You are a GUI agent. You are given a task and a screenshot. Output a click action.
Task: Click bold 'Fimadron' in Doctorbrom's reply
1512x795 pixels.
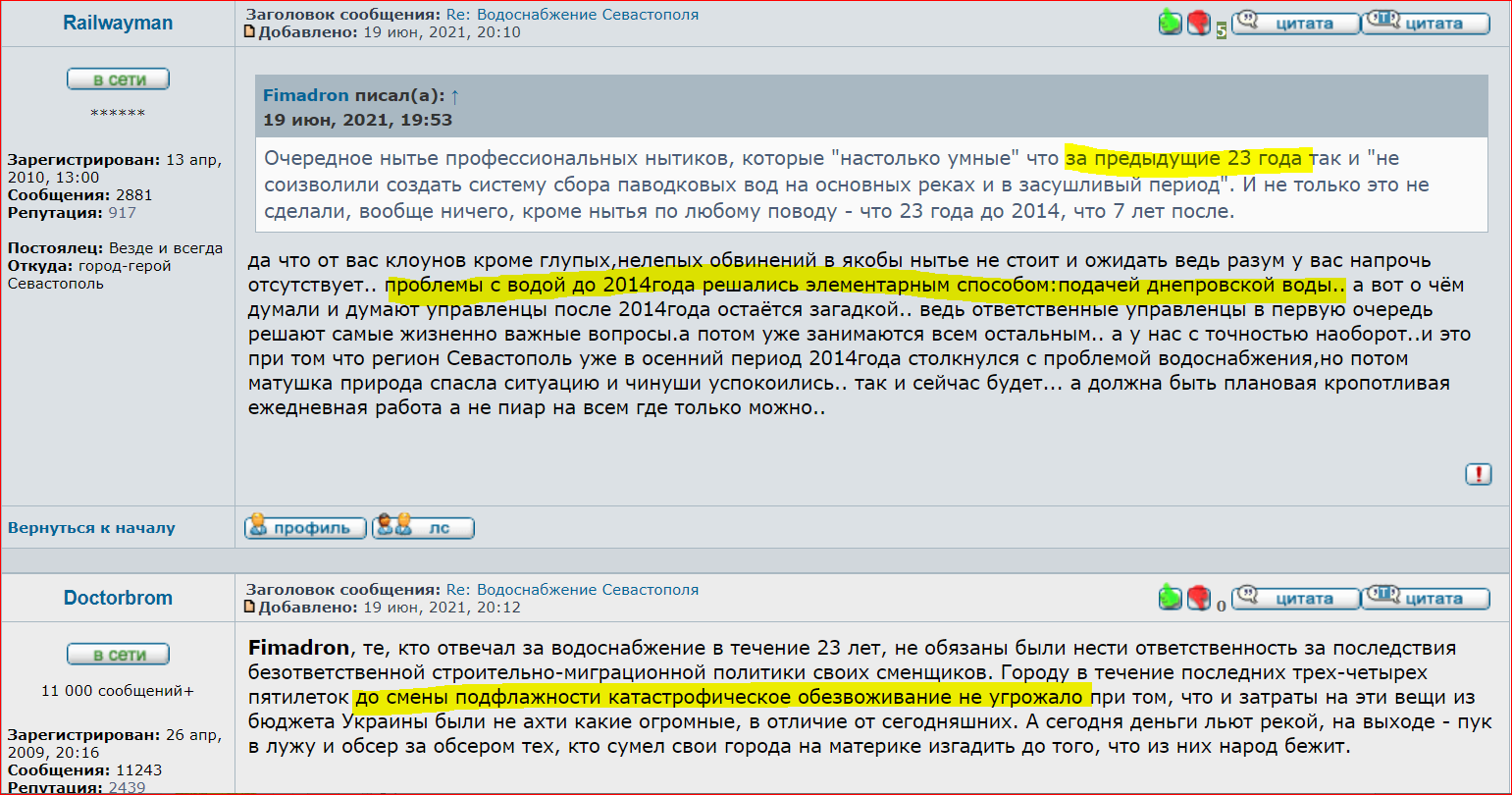[298, 648]
